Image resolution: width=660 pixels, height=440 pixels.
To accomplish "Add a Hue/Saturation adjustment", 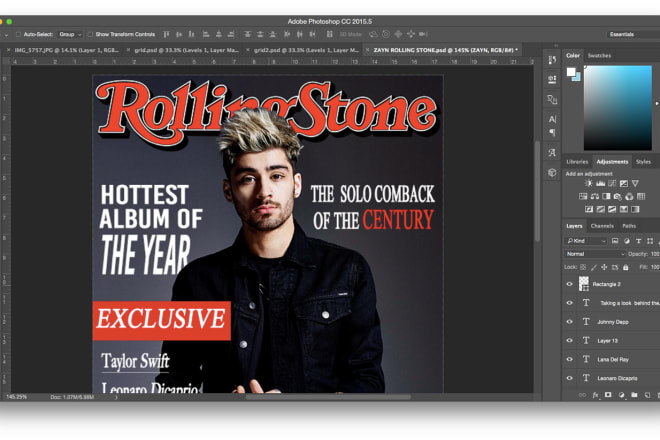I will [583, 196].
